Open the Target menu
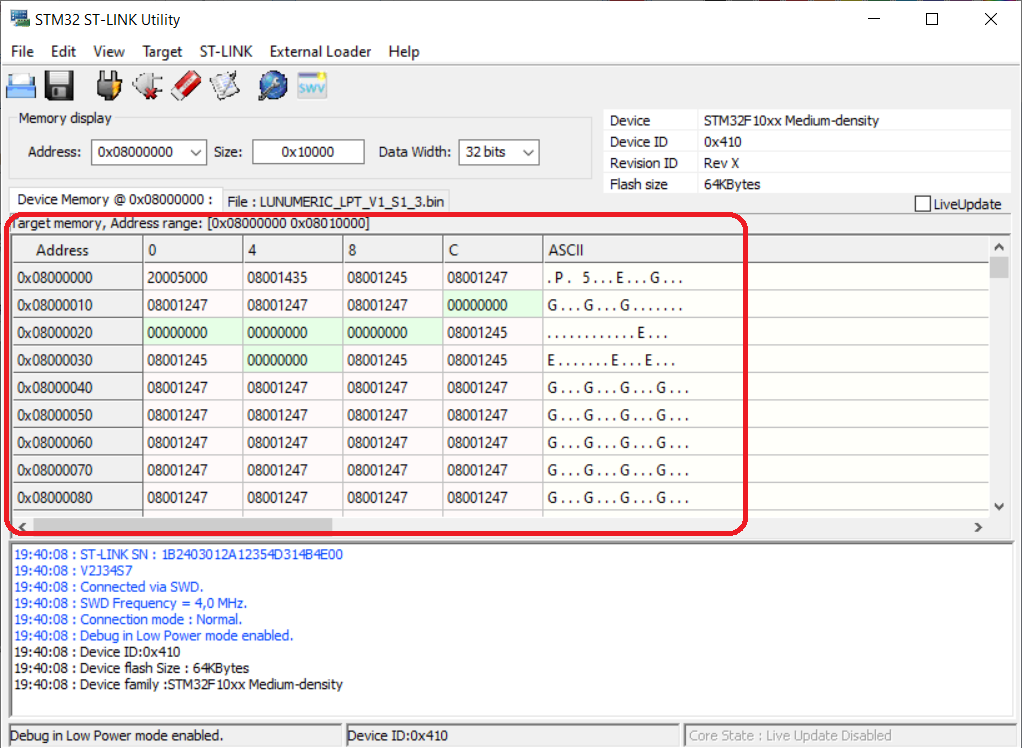1022x748 pixels. [162, 51]
